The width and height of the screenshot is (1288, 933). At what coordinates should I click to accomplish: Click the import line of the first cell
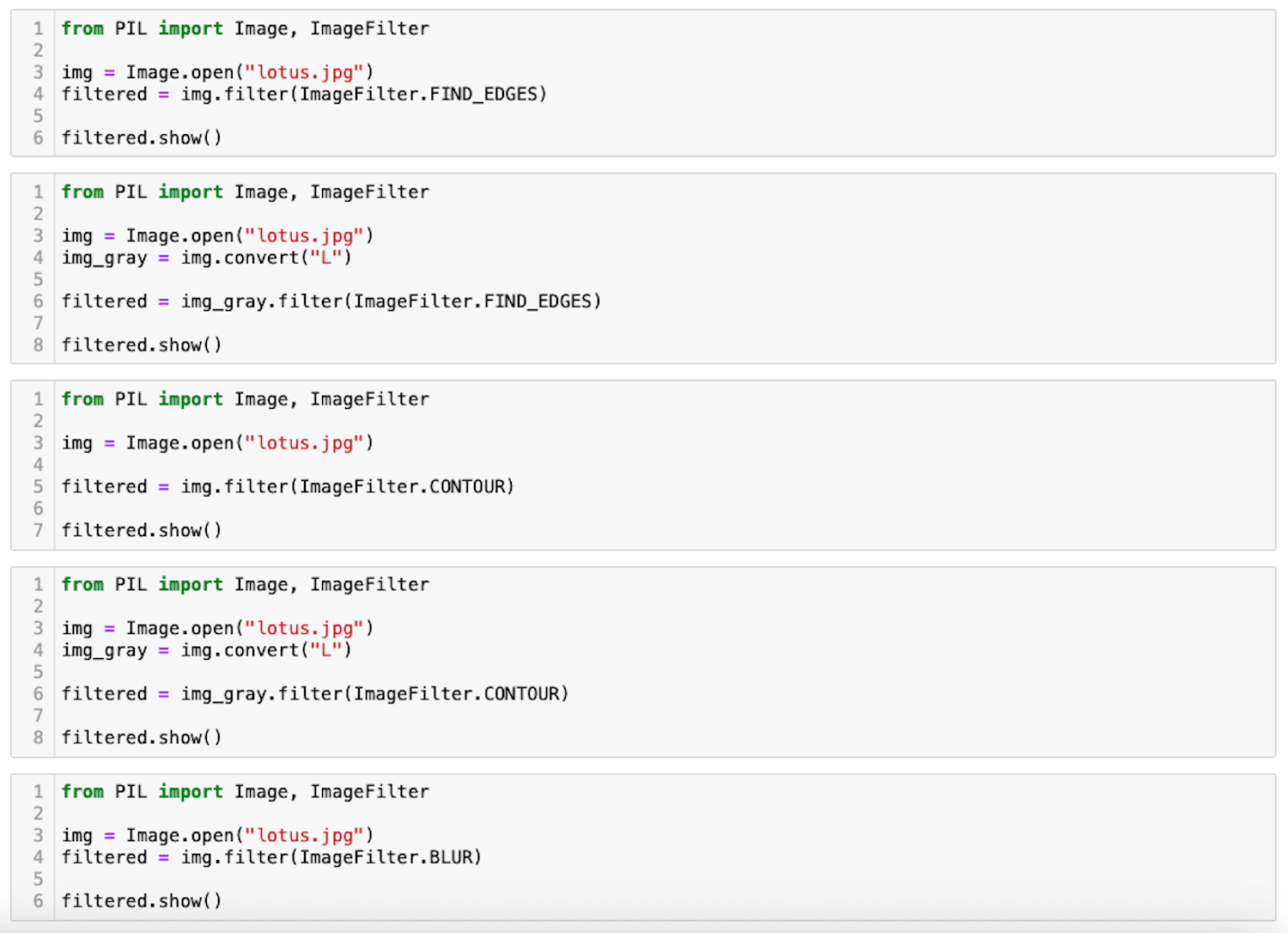pyautogui.click(x=245, y=29)
